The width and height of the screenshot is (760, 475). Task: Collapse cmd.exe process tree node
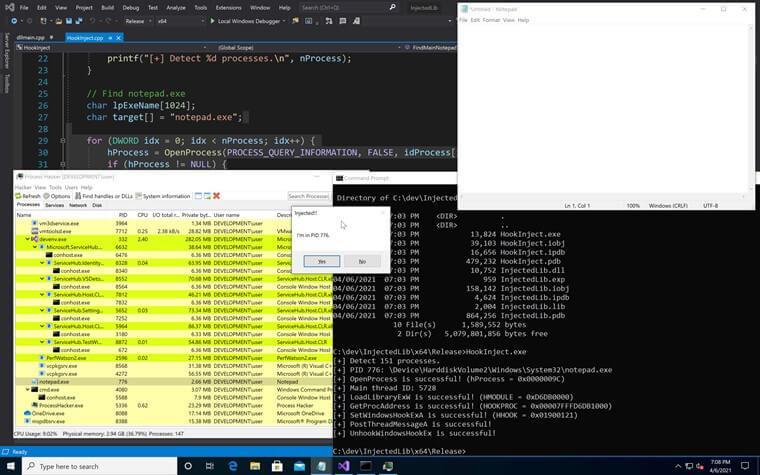[27, 390]
